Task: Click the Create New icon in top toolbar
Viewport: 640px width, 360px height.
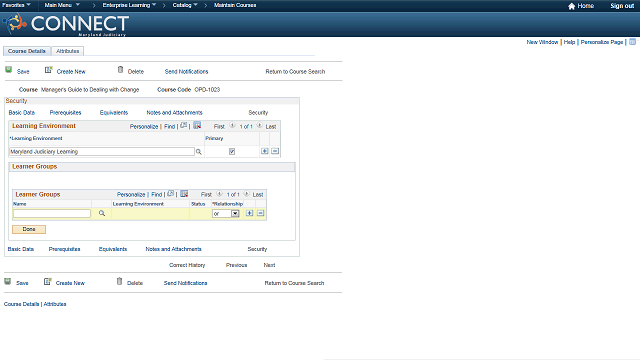Action: tap(49, 70)
